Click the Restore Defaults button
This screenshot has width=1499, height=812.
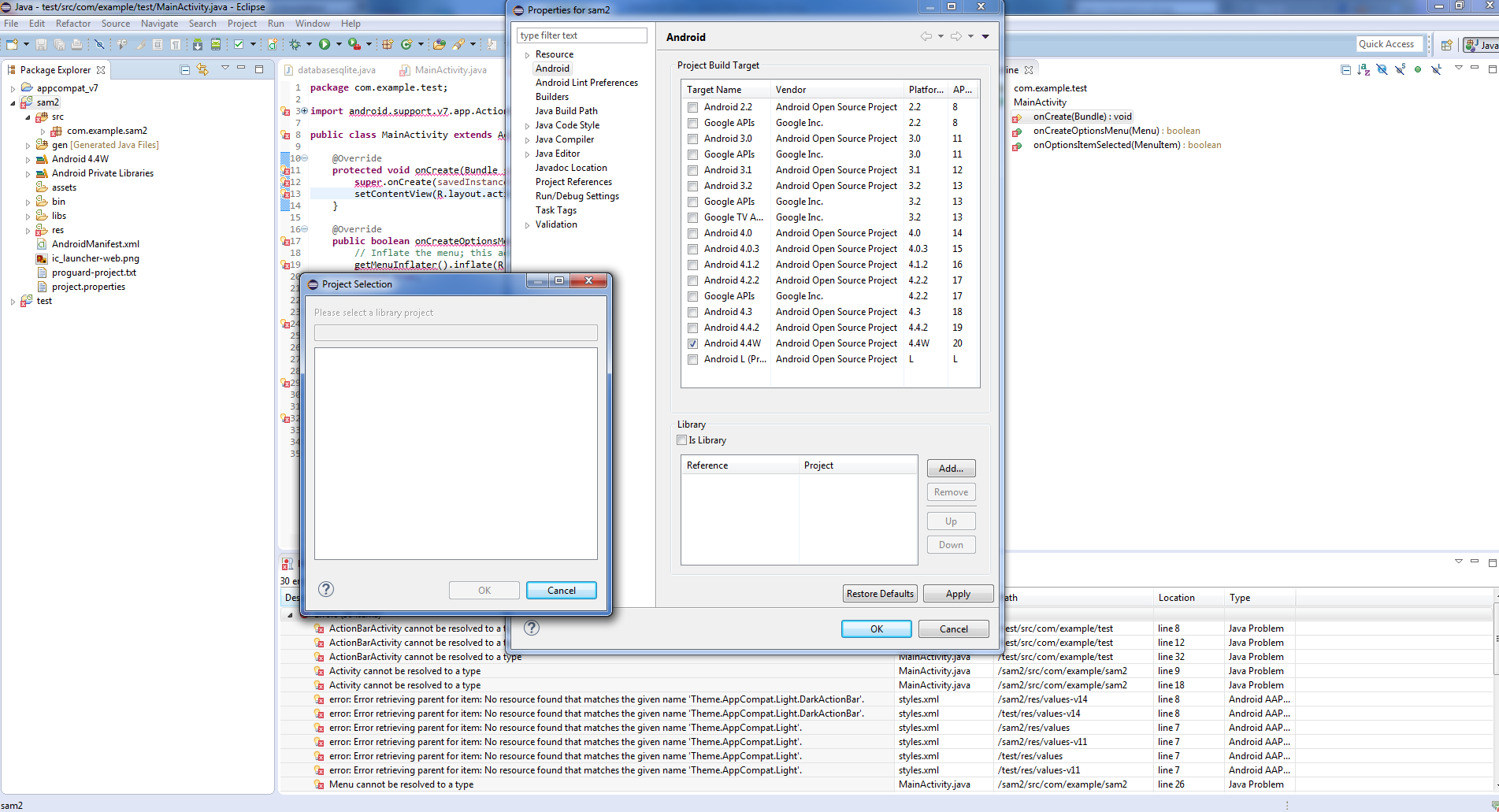point(880,594)
